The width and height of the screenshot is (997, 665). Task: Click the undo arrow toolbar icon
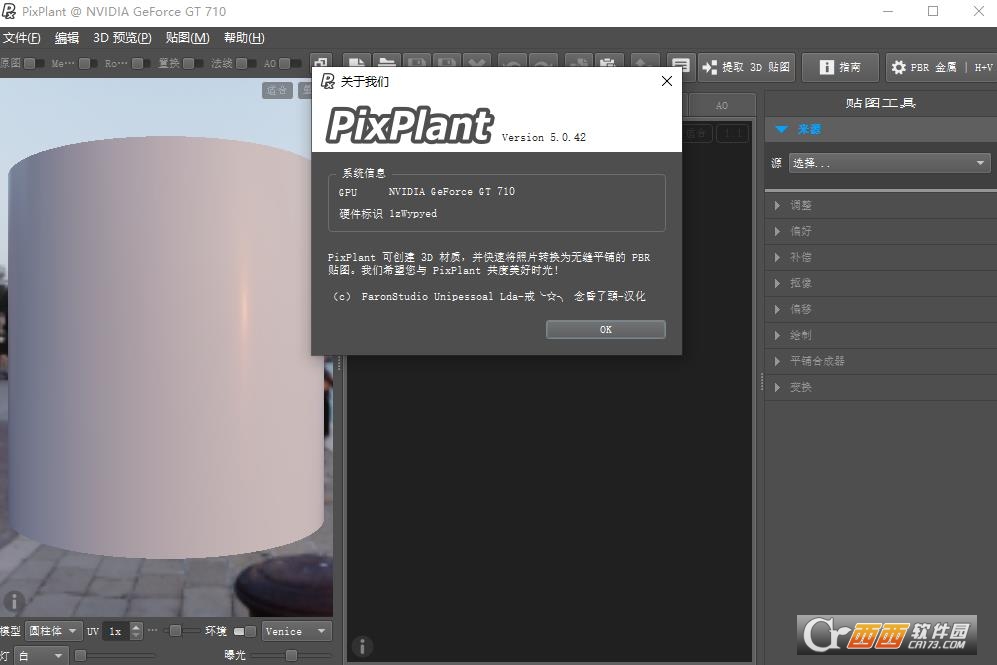pos(512,62)
